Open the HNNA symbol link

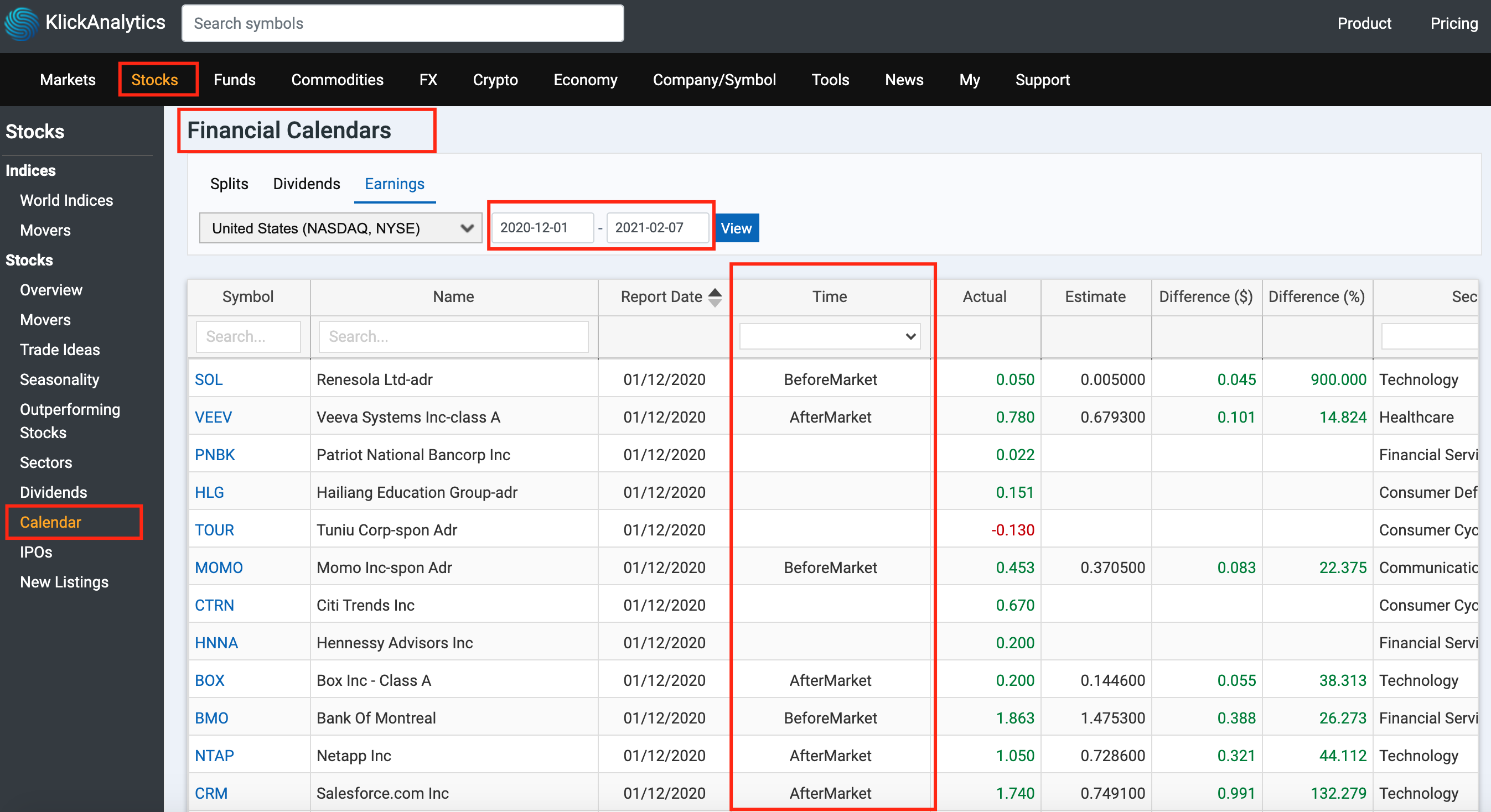[x=216, y=643]
